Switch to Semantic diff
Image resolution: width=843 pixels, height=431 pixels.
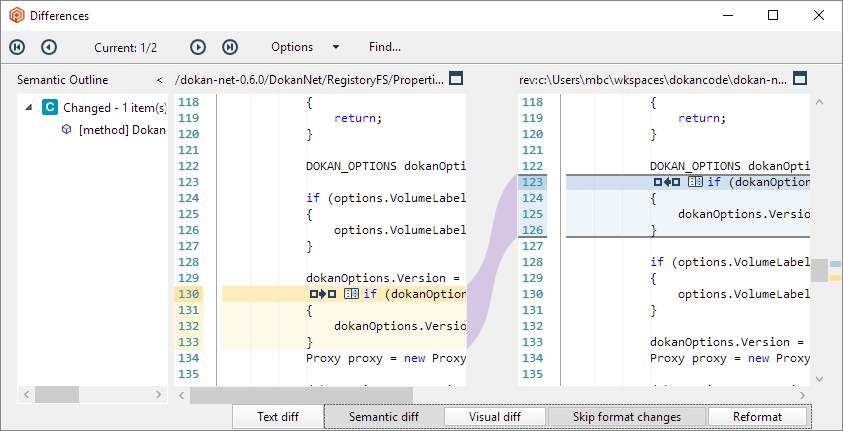384,417
